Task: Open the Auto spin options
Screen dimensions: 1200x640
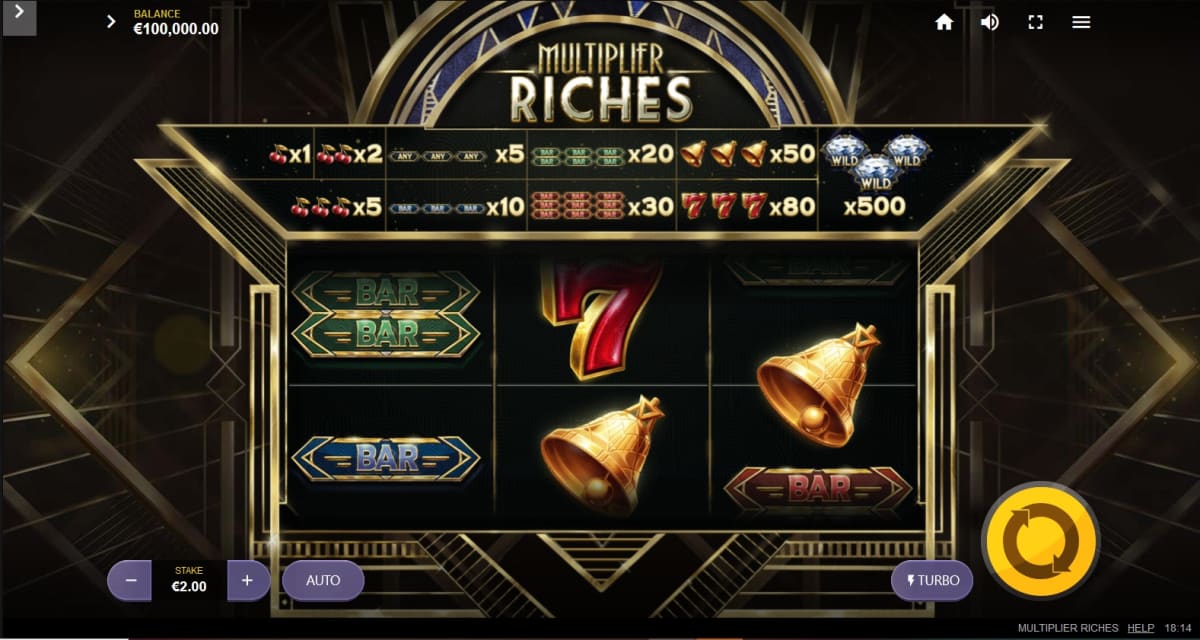Action: [x=323, y=580]
